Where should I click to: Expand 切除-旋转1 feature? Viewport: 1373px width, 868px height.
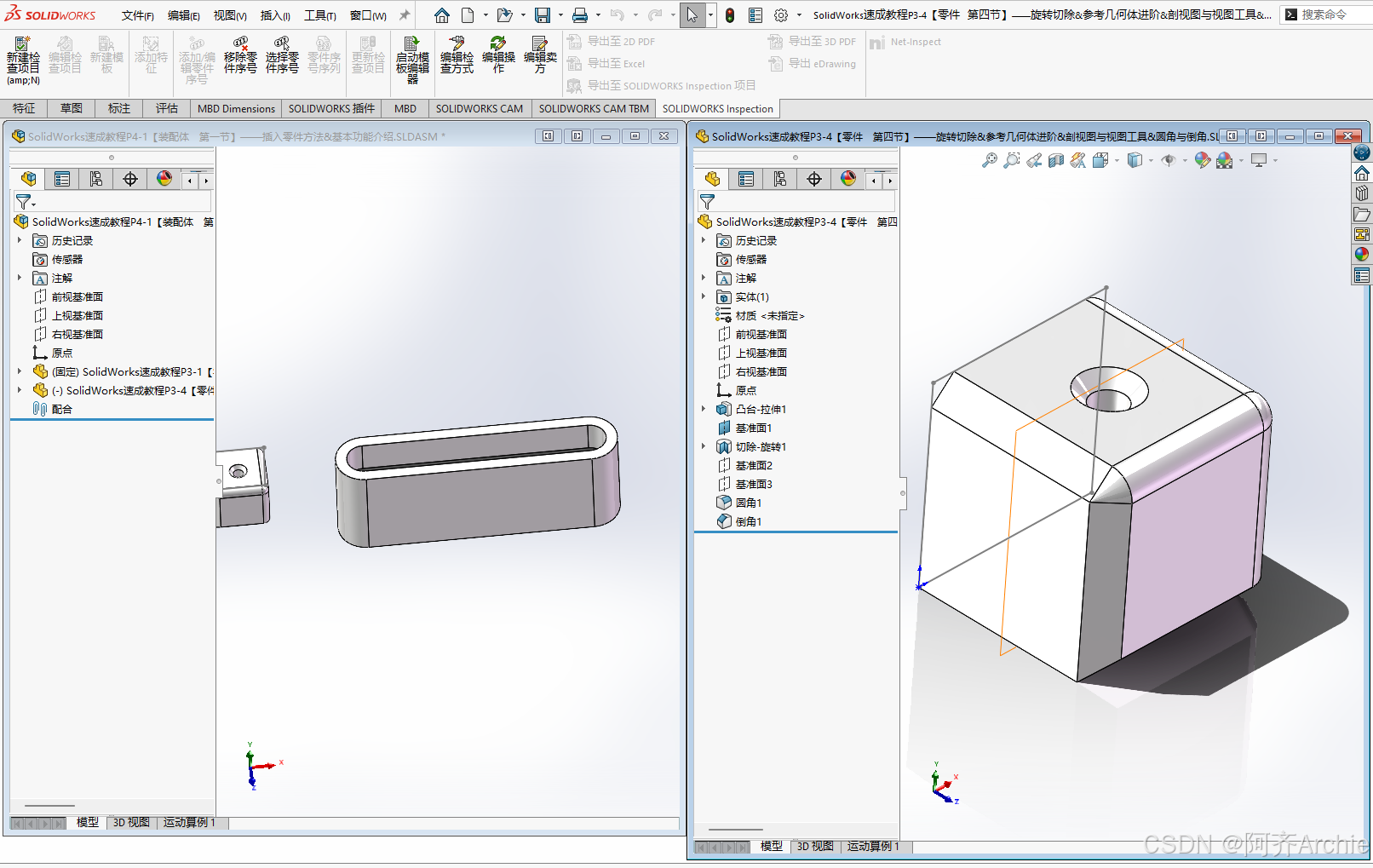coord(704,446)
